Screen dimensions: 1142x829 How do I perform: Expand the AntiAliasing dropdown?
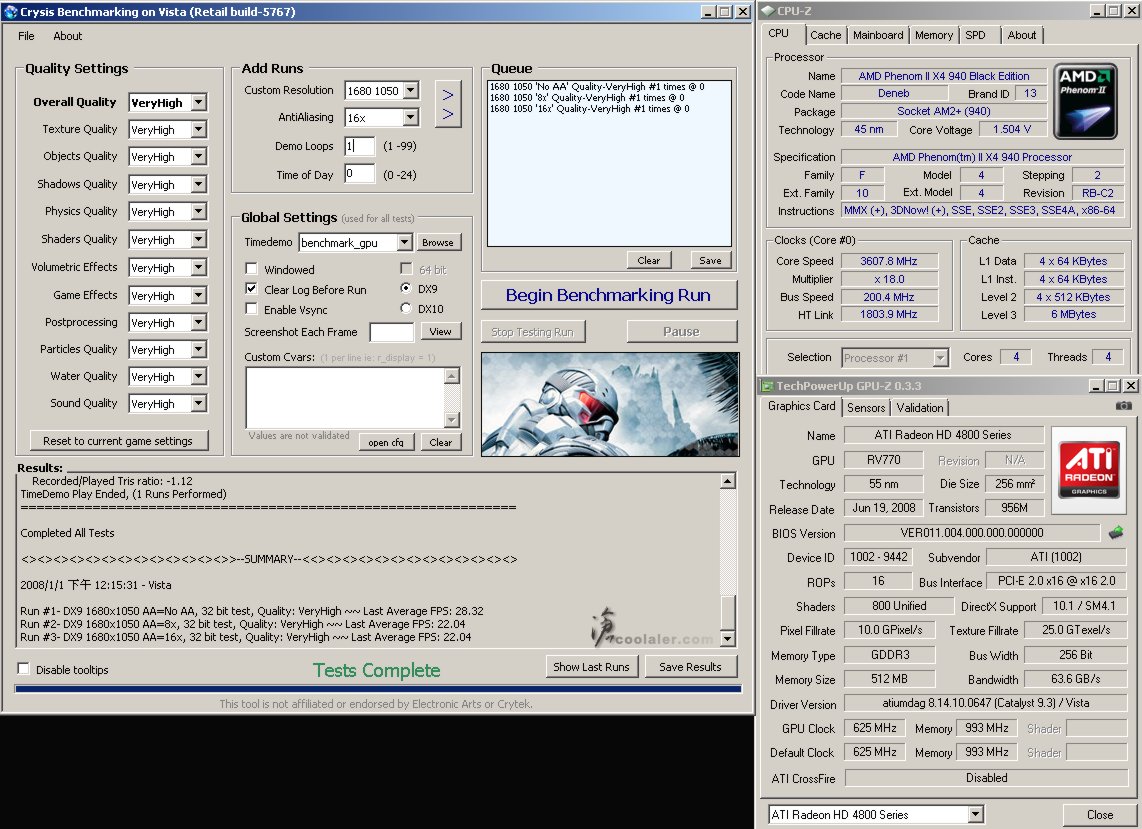[x=411, y=117]
